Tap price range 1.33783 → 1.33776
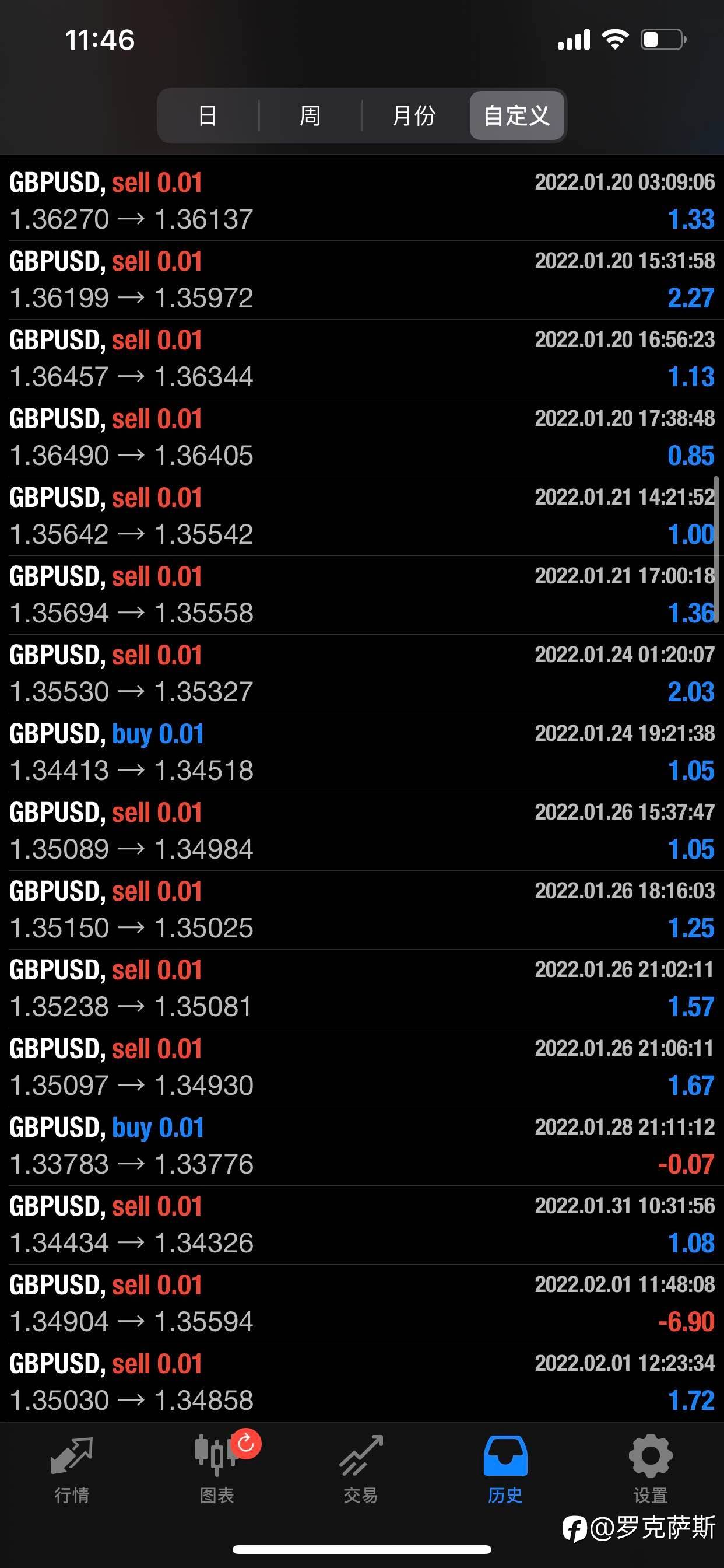 [131, 1164]
